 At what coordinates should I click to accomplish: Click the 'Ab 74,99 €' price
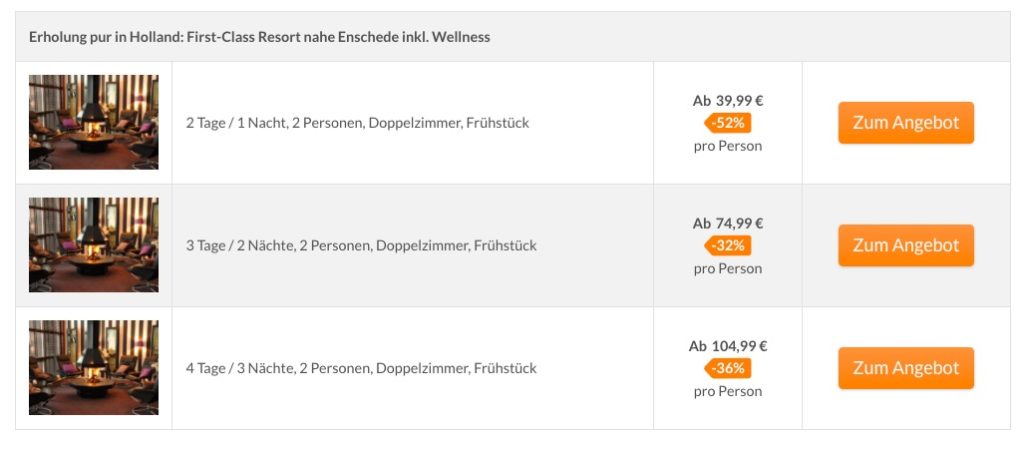pyautogui.click(x=728, y=223)
